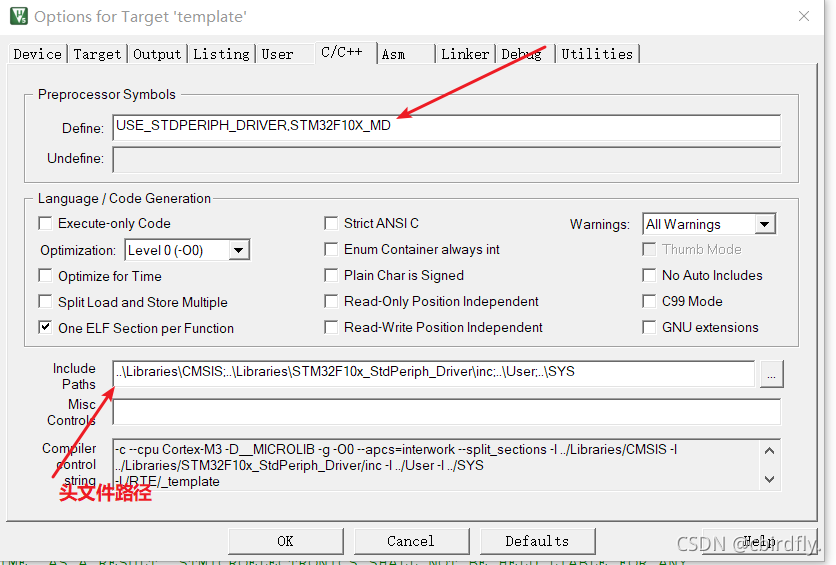Enable C99 Mode checkbox
This screenshot has width=836, height=565.
tap(649, 301)
